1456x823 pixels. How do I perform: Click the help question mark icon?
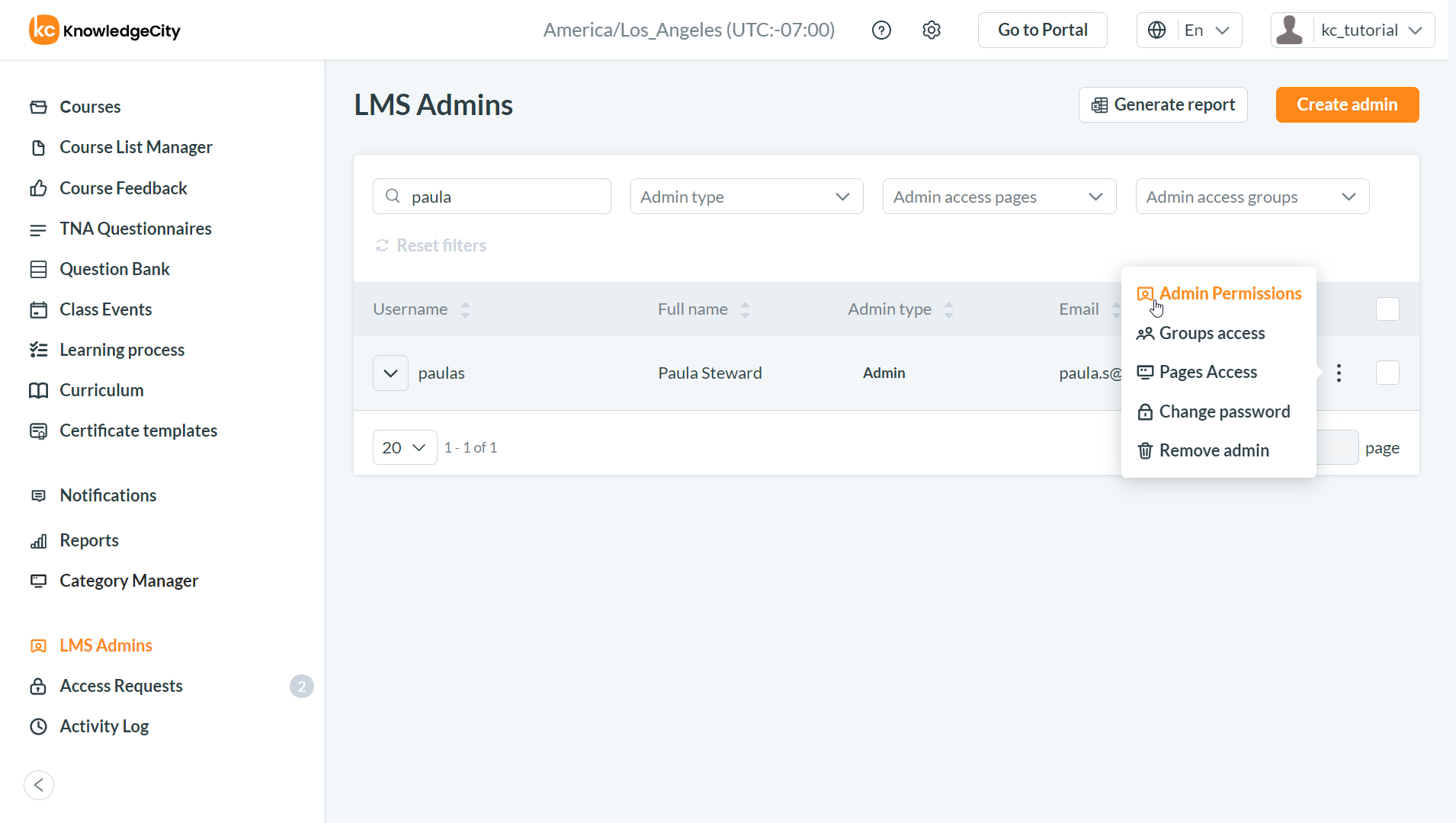[x=881, y=30]
